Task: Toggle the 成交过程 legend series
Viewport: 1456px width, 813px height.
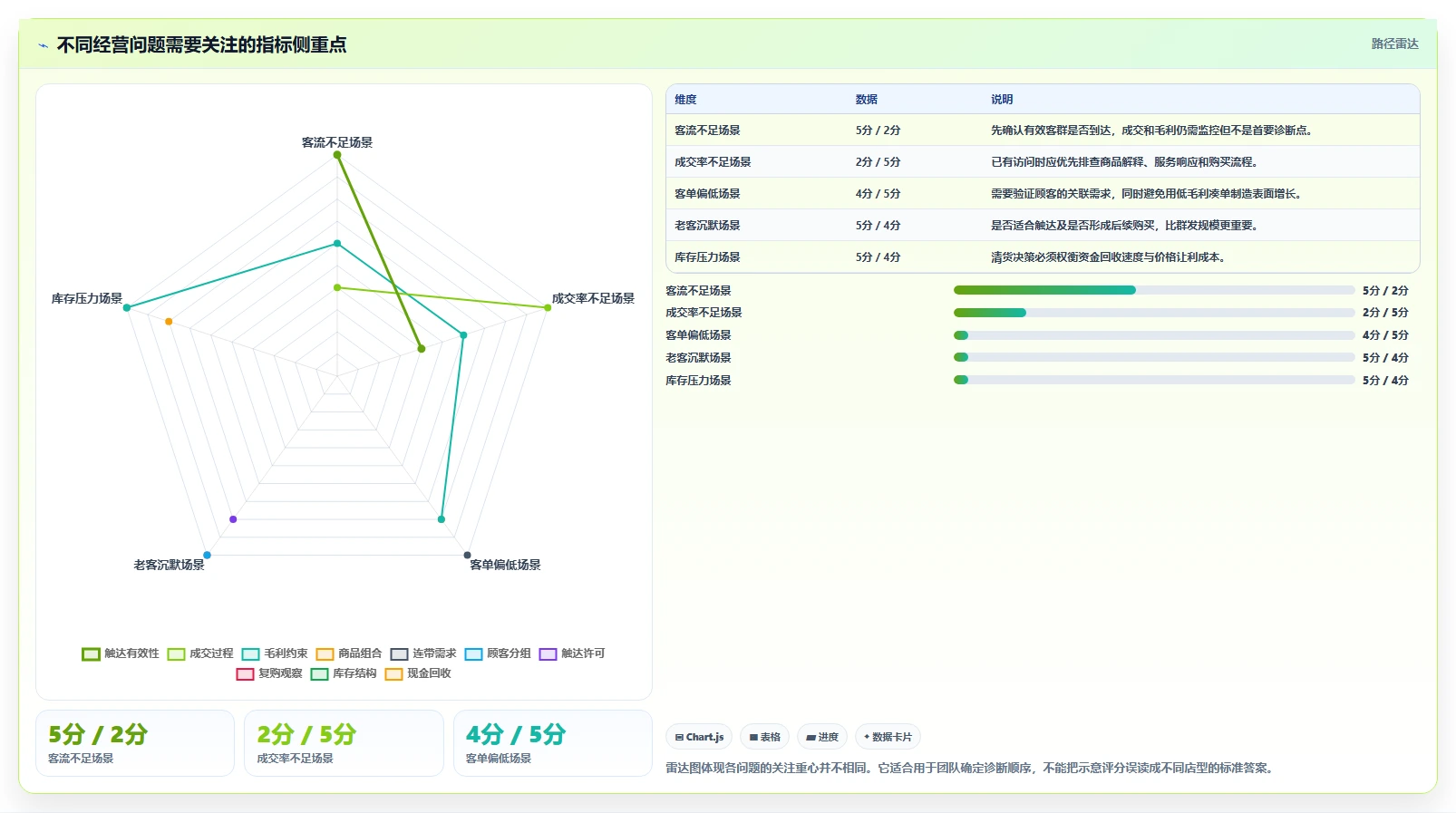Action: 199,653
